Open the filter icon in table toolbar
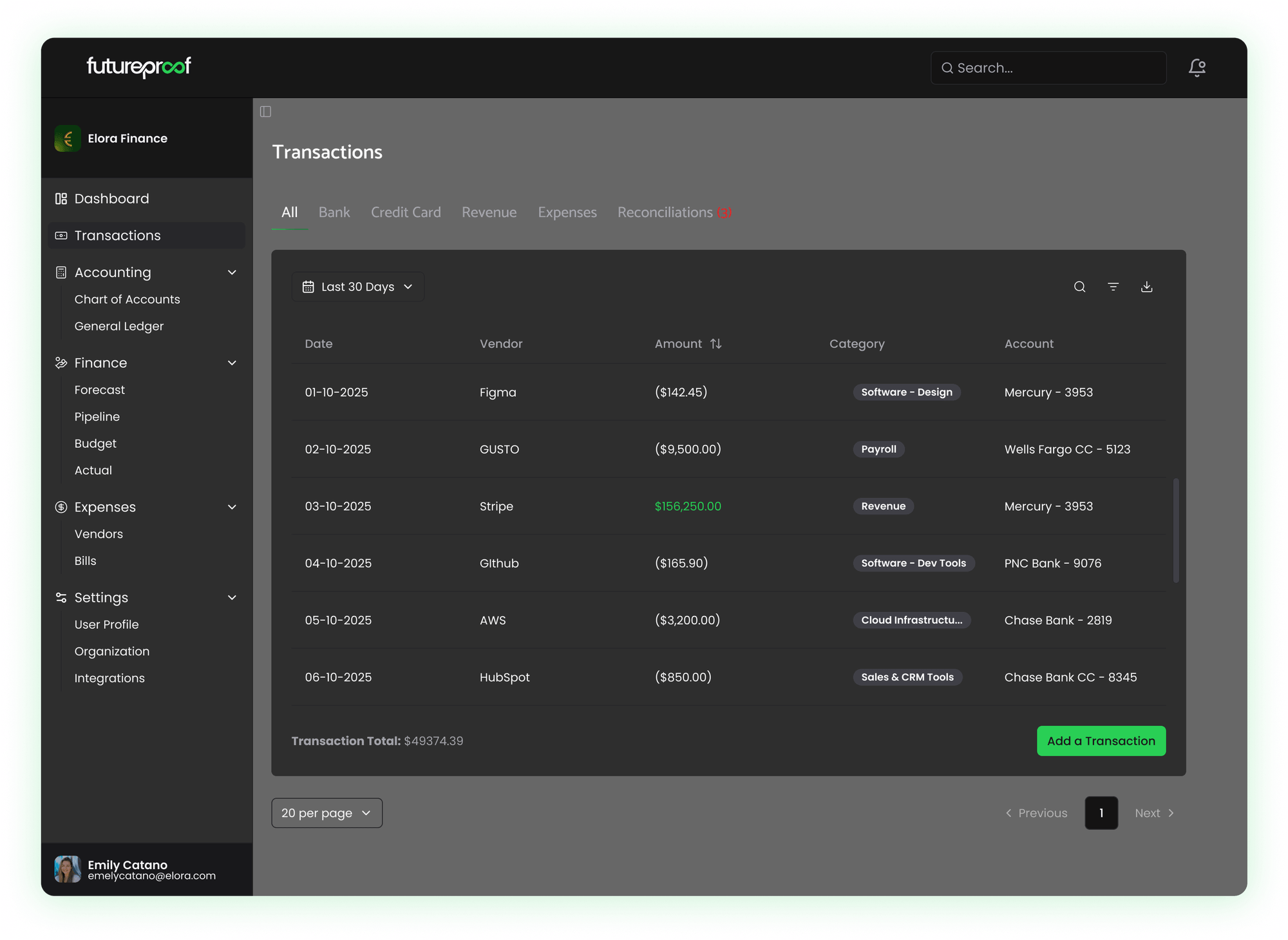This screenshot has width=1288, height=940. [x=1113, y=287]
